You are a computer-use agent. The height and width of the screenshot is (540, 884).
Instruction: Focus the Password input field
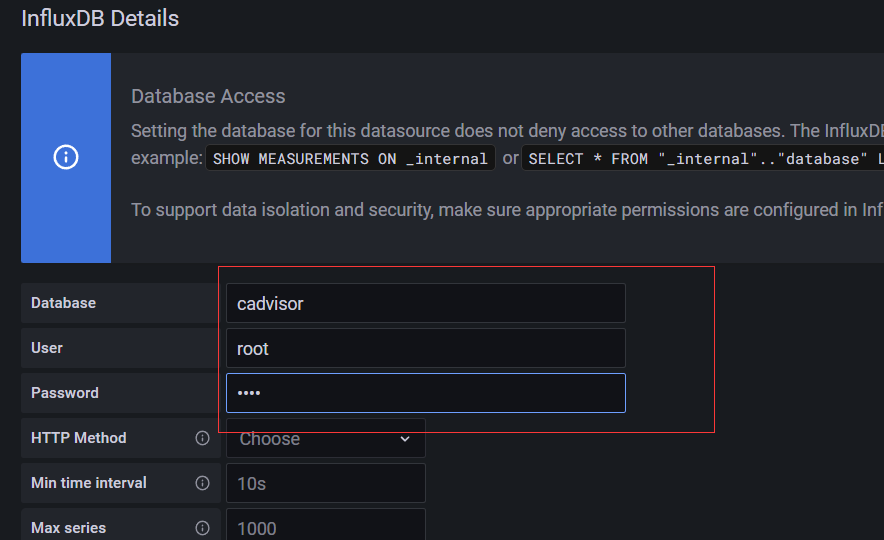(426, 393)
